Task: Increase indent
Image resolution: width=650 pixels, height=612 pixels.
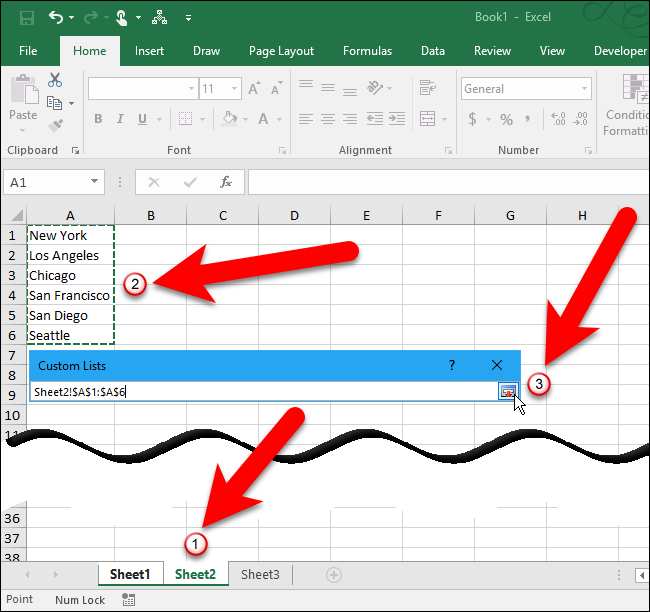Action: pyautogui.click(x=397, y=119)
